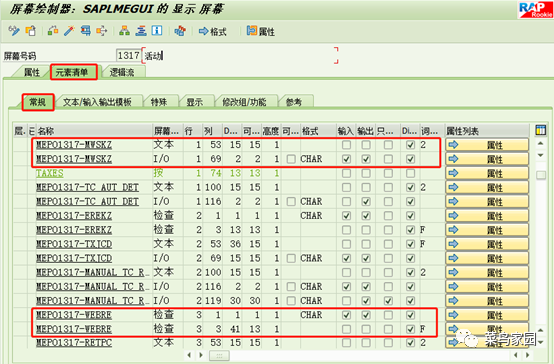Select the 显示 sub-tab

click(x=195, y=102)
